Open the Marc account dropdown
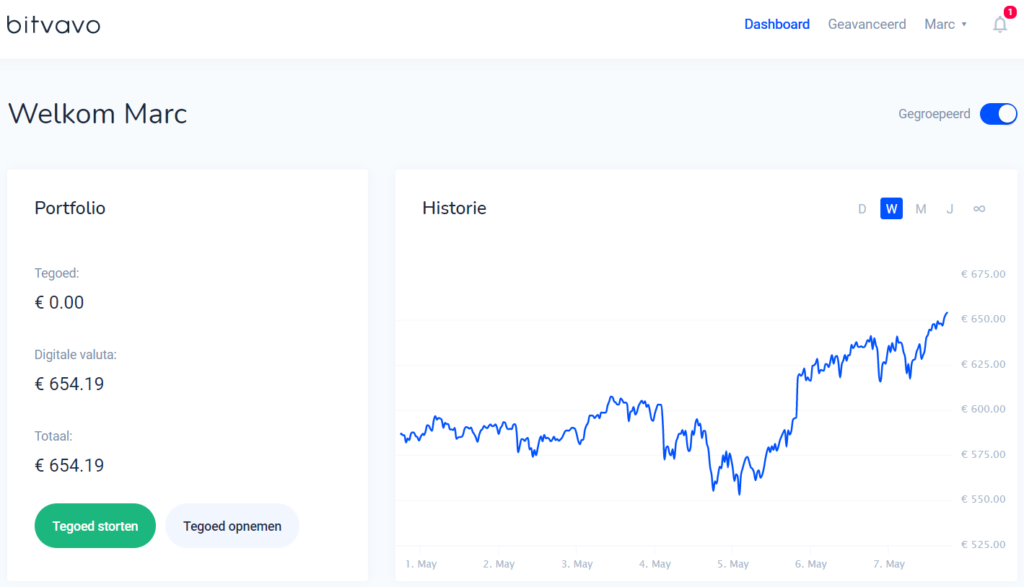 [945, 25]
